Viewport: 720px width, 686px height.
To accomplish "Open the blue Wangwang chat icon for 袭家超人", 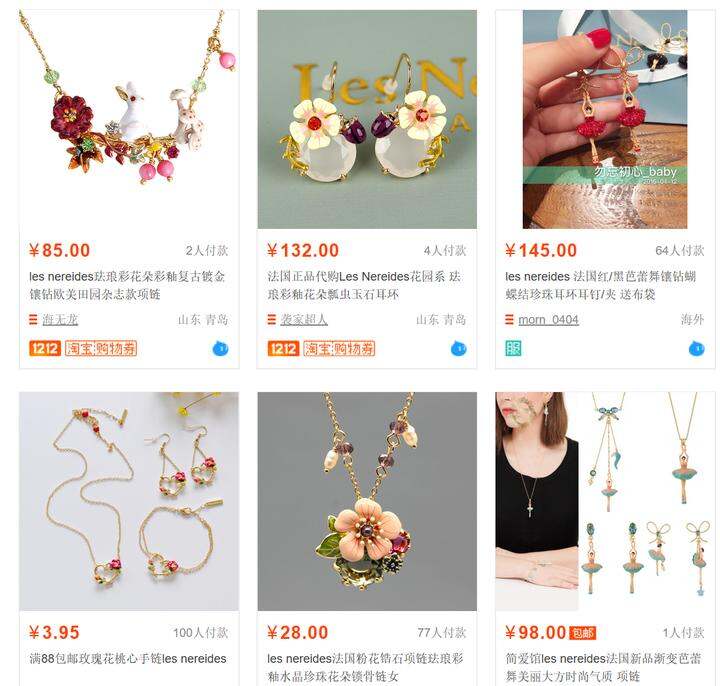I will pos(459,349).
